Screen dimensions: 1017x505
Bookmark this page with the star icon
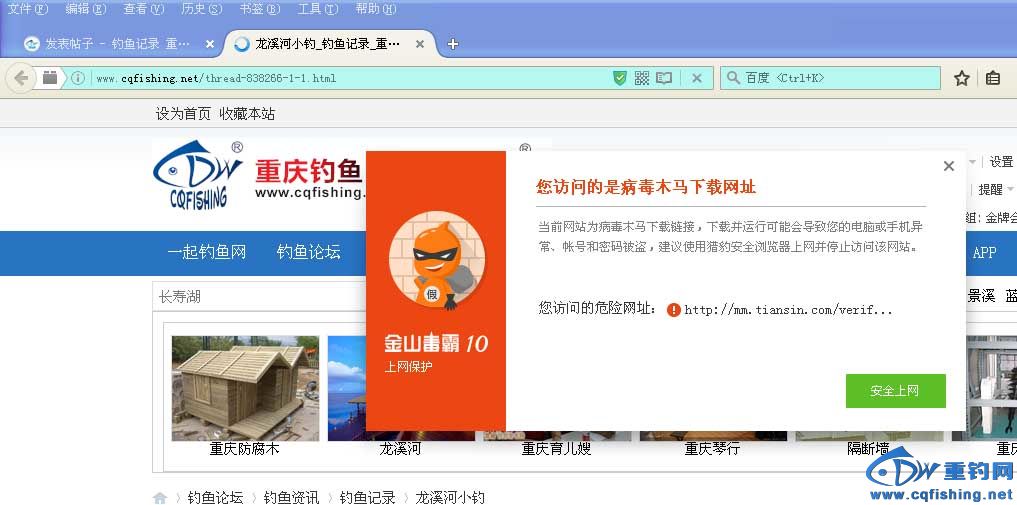962,78
